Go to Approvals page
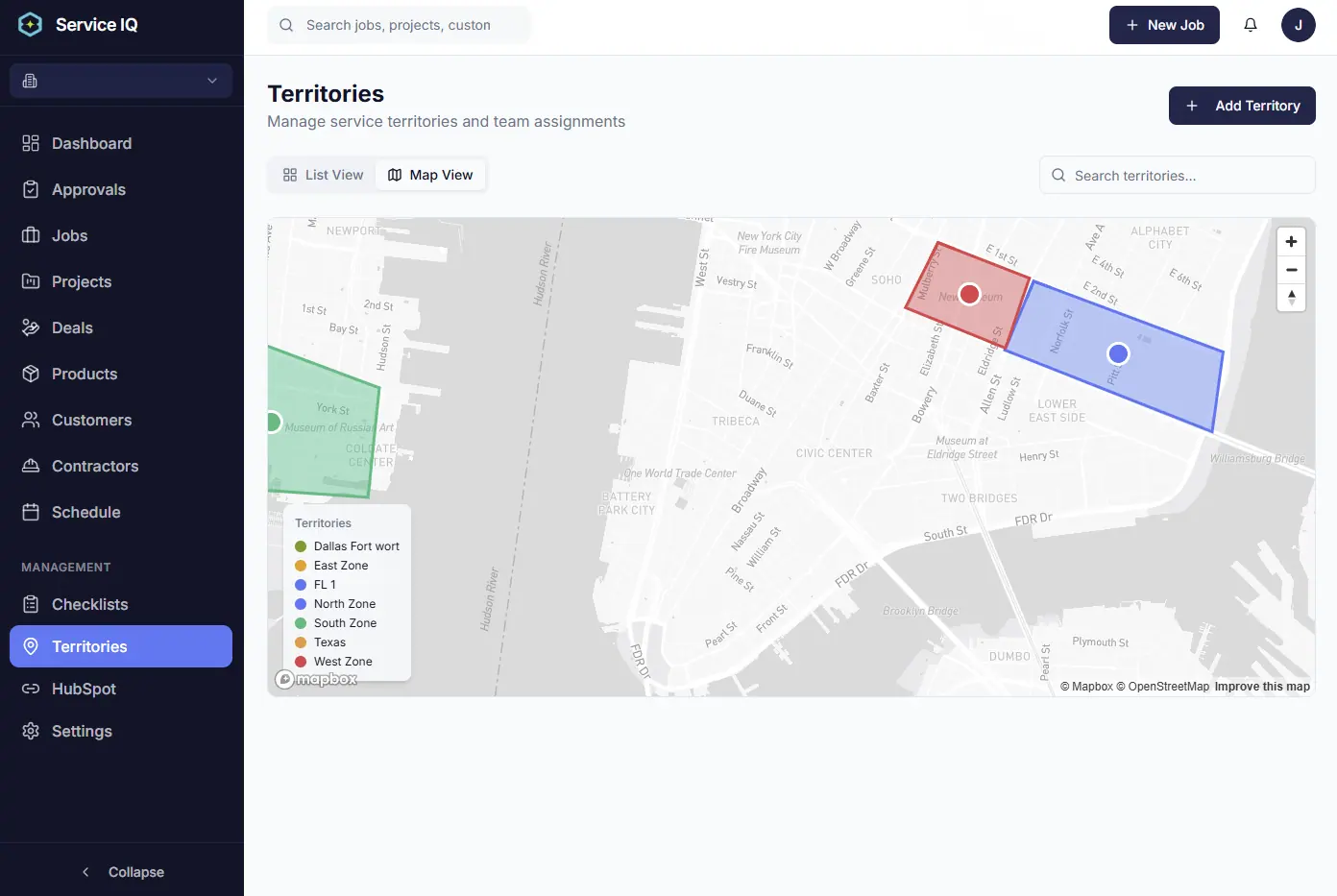The image size is (1337, 896). [x=121, y=189]
